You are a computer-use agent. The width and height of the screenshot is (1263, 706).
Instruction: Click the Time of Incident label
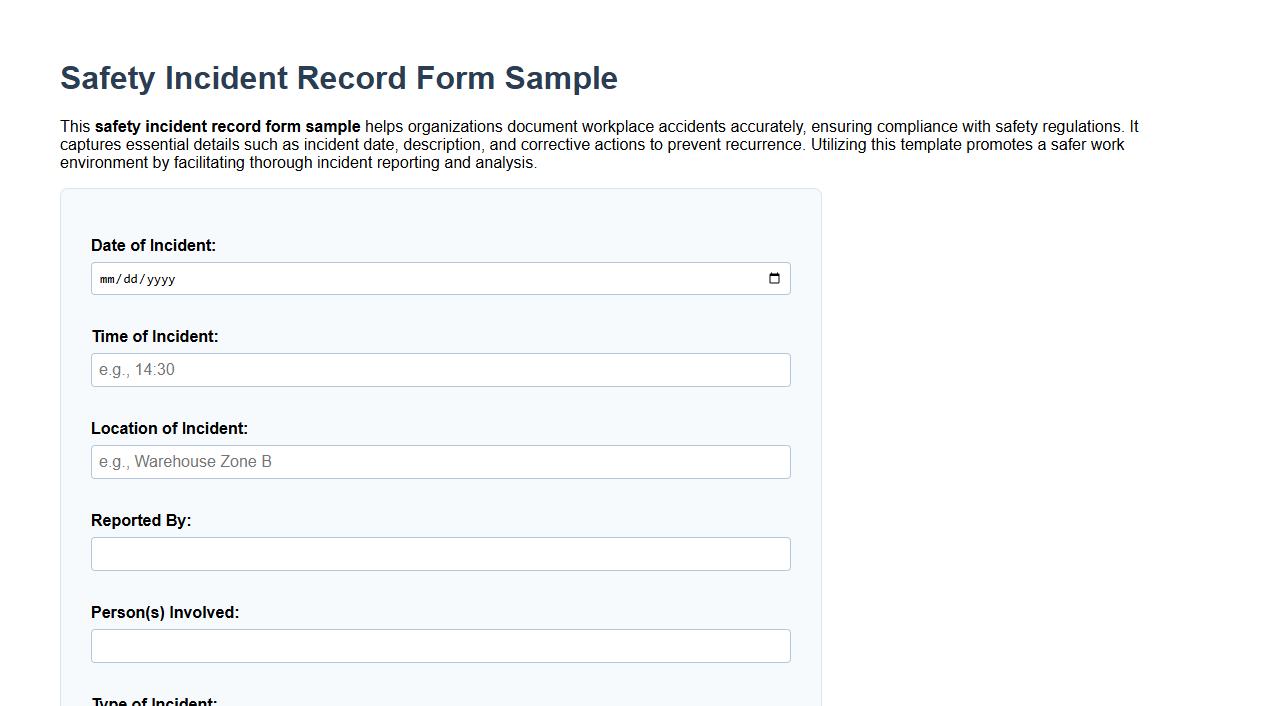(x=155, y=336)
